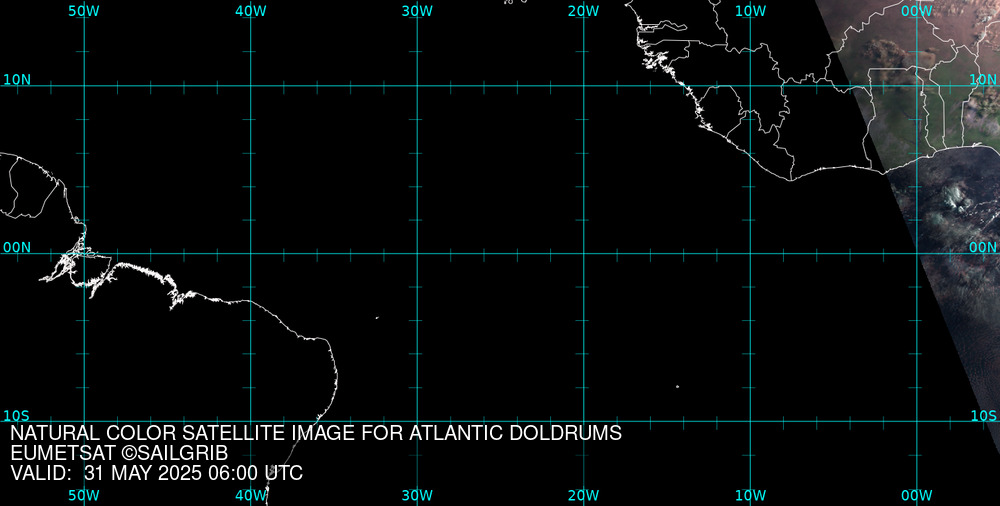Select the 30W label along the bottom edge
1000x506 pixels.
(417, 496)
